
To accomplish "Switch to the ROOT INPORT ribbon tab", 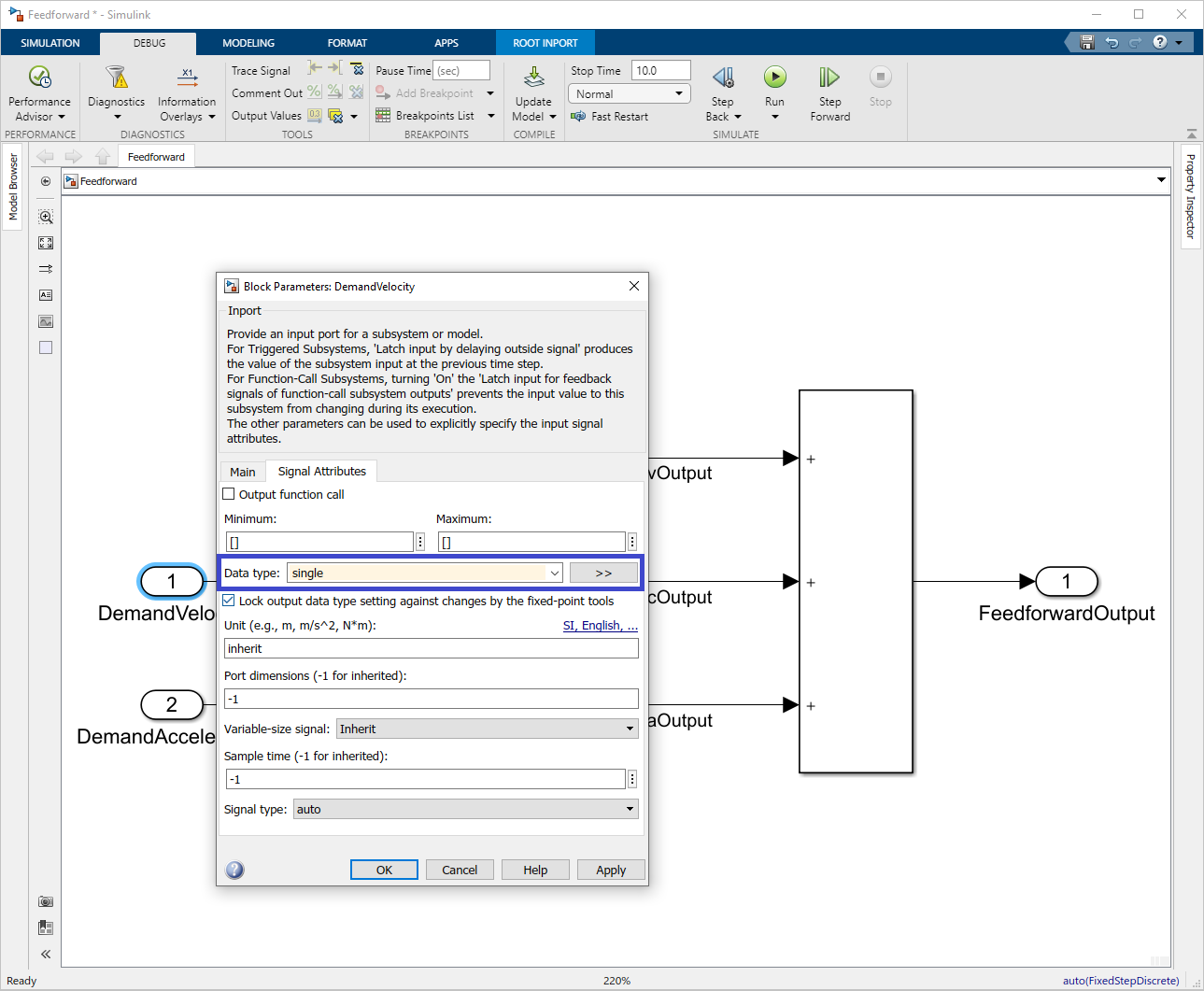I will point(545,43).
